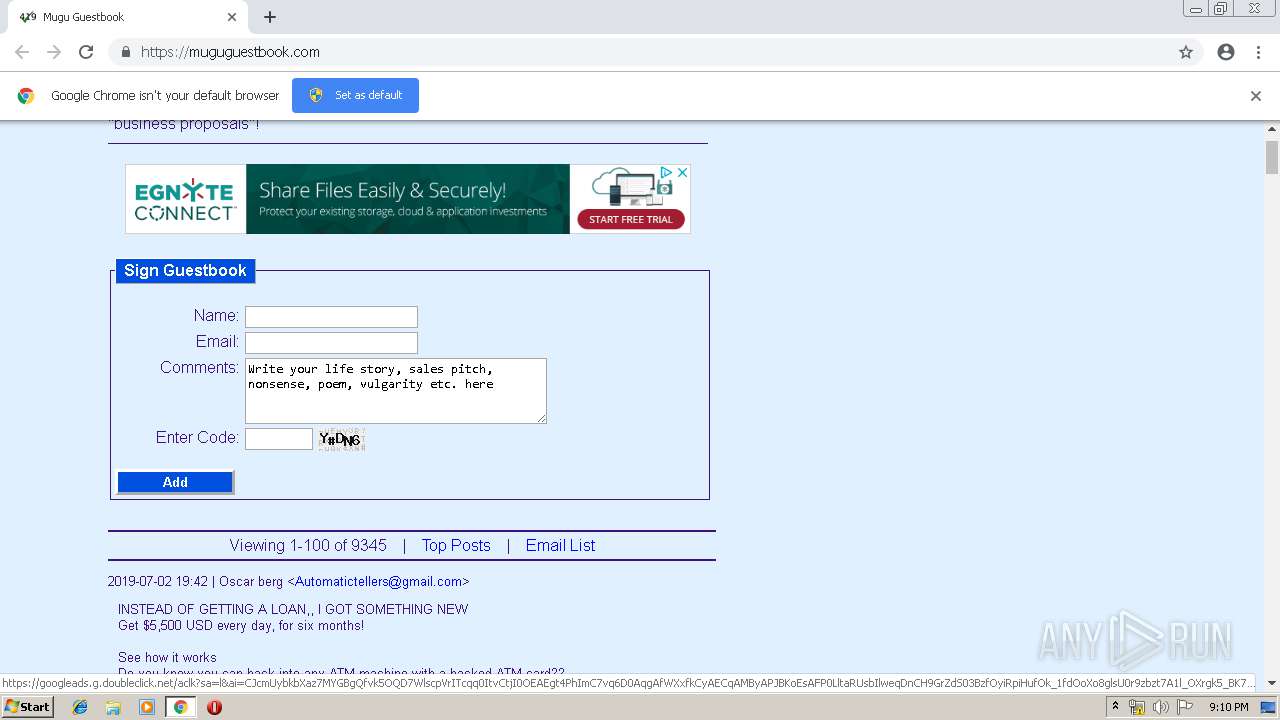Open the Top Posts link
The height and width of the screenshot is (720, 1280).
pos(456,545)
